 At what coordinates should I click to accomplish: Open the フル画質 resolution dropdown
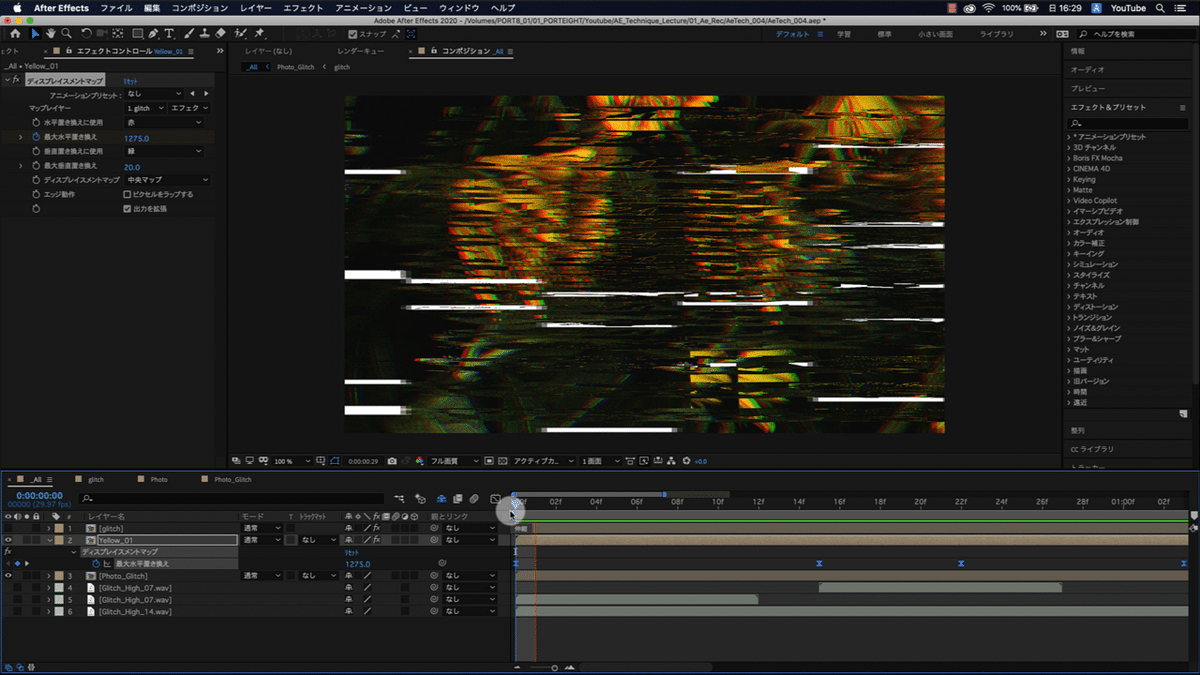tap(450, 461)
